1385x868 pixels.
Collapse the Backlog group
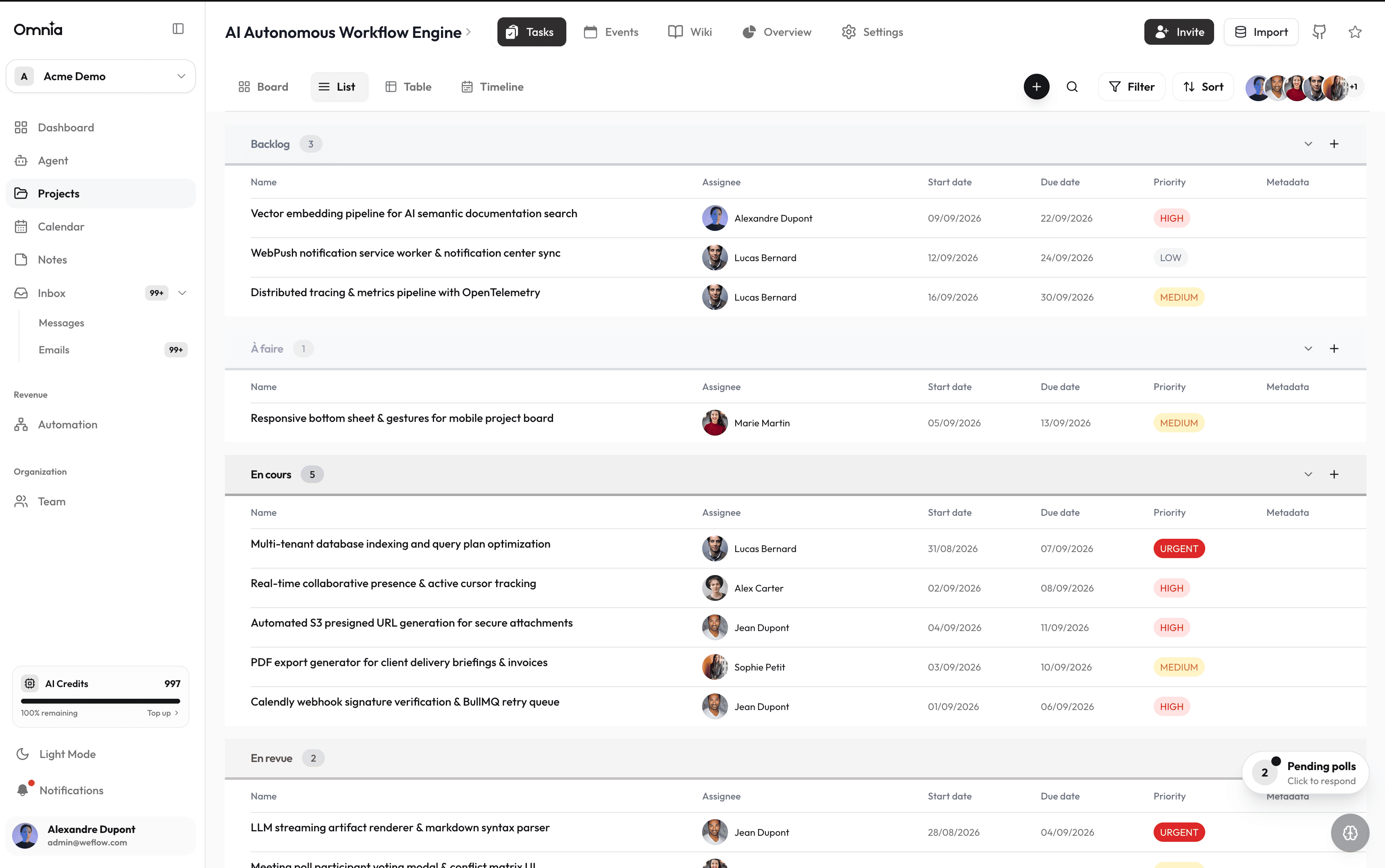(x=1308, y=144)
